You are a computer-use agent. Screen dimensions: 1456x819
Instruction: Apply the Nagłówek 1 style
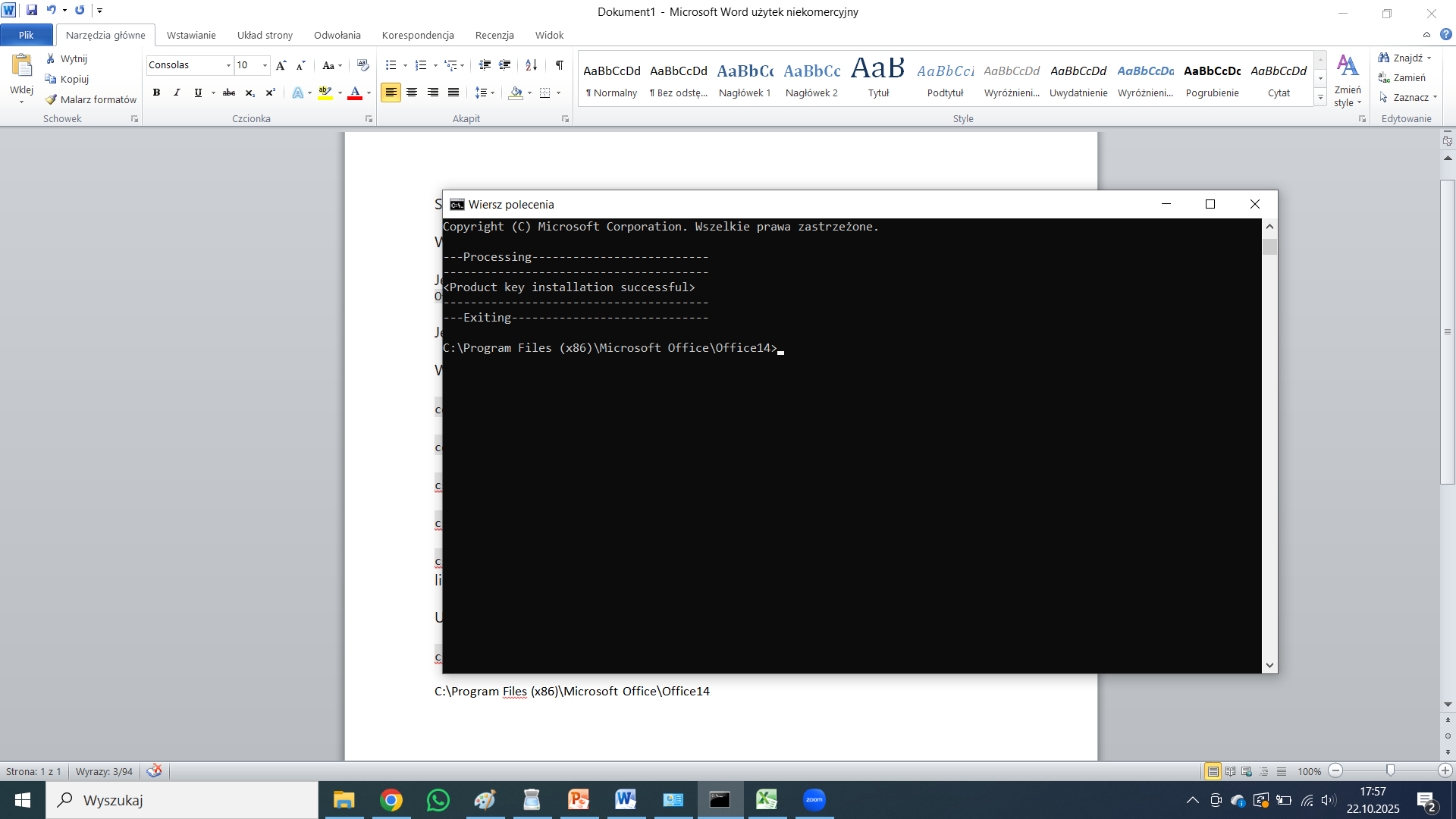click(x=745, y=80)
